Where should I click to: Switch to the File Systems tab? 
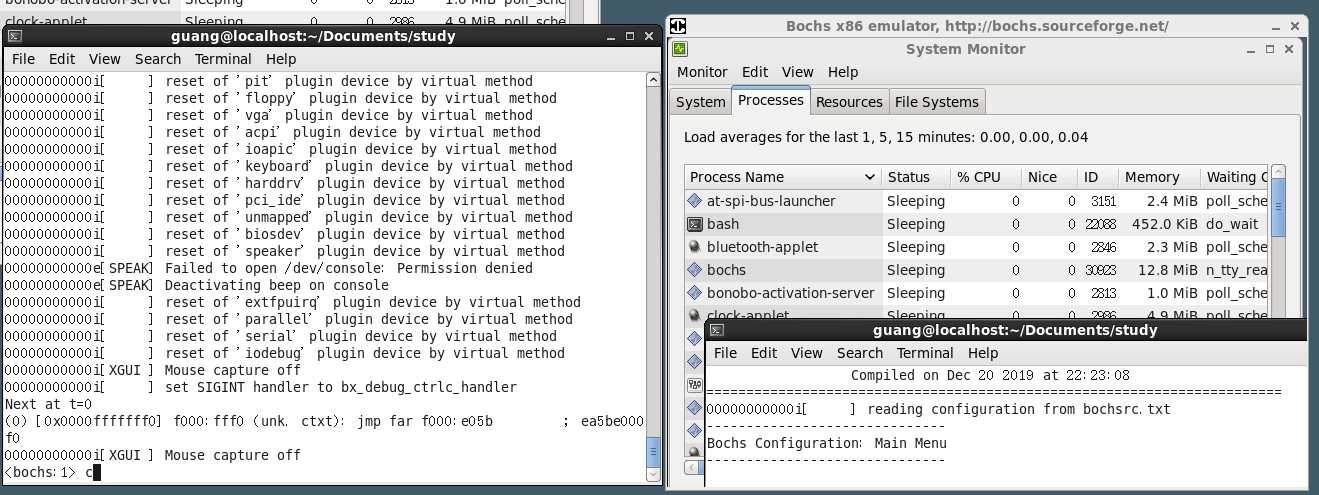tap(937, 102)
